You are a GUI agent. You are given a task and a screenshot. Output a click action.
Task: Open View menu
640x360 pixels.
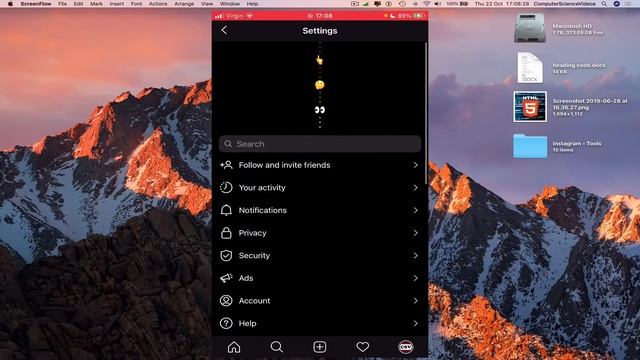coord(207,4)
